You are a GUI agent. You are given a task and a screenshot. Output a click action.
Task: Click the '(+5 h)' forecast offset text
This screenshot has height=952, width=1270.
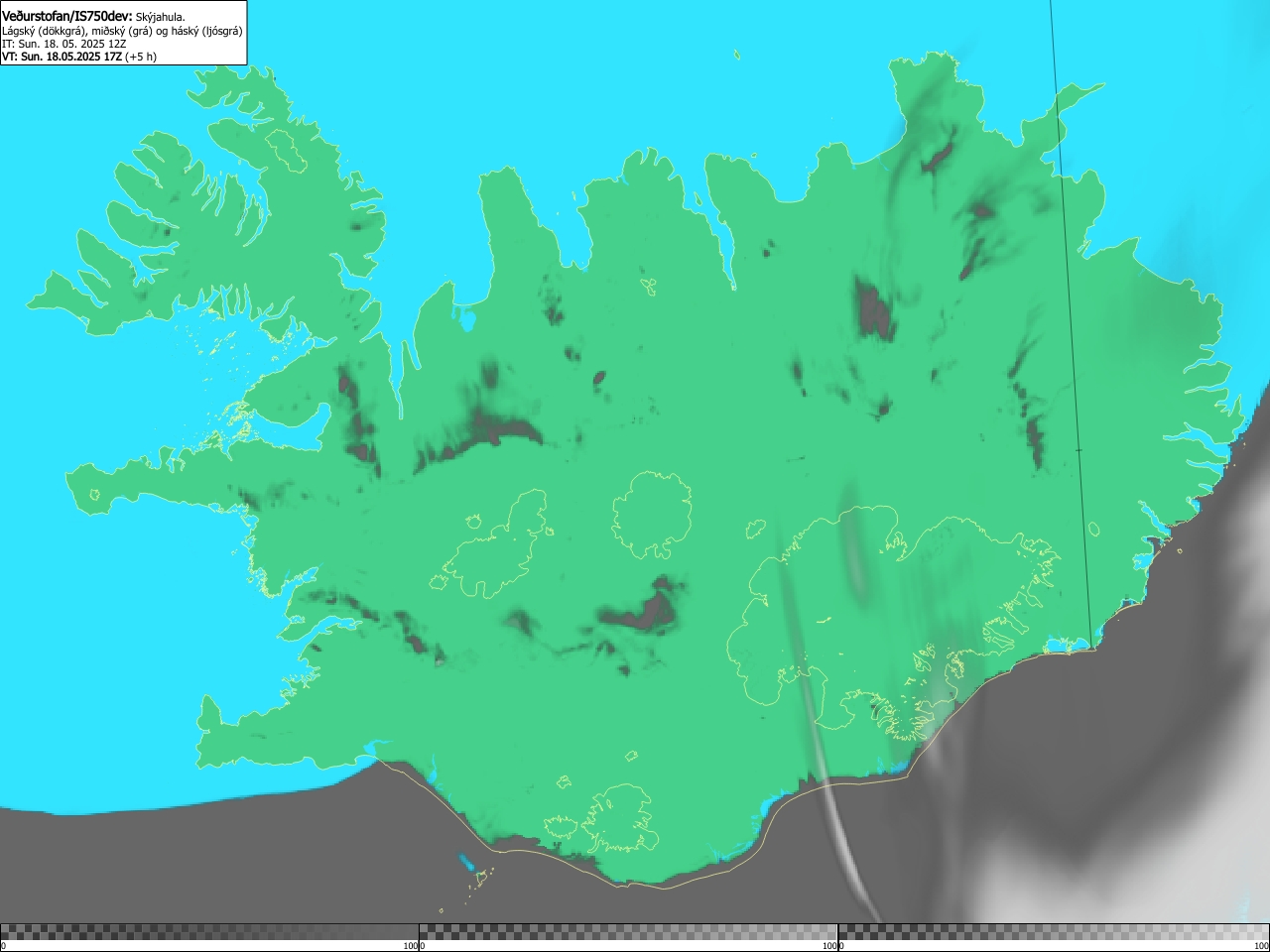coord(141,57)
